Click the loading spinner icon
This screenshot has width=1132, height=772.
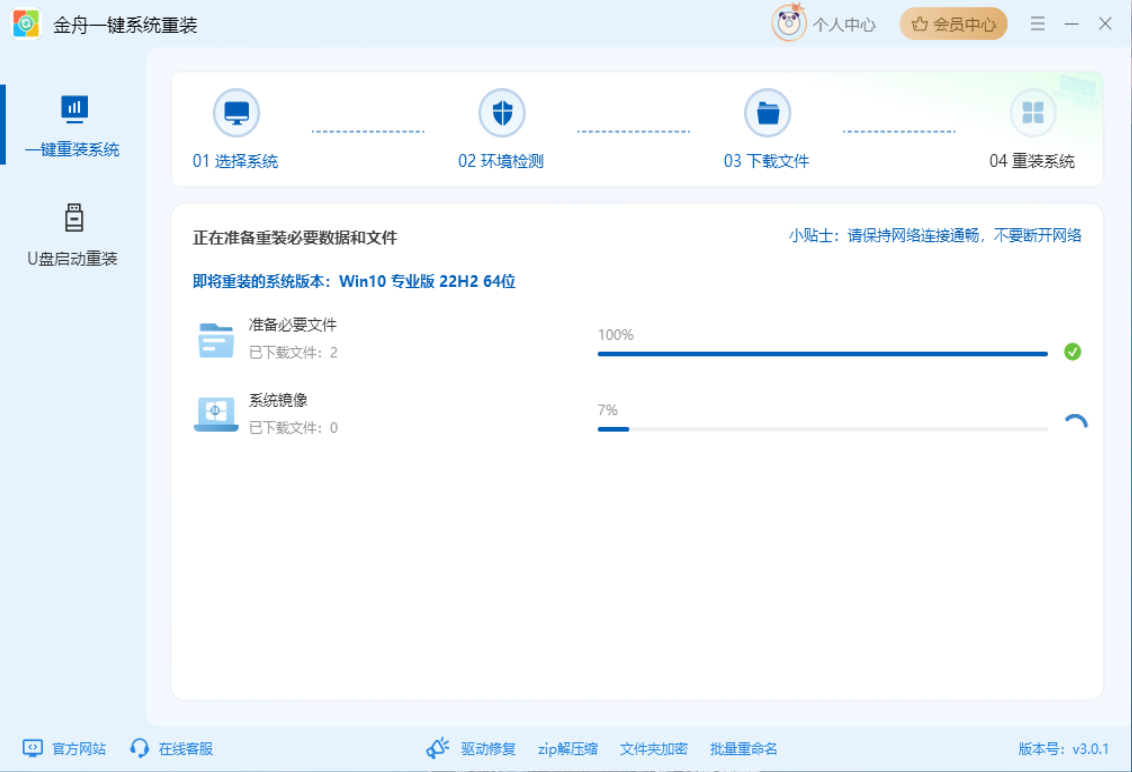1076,423
